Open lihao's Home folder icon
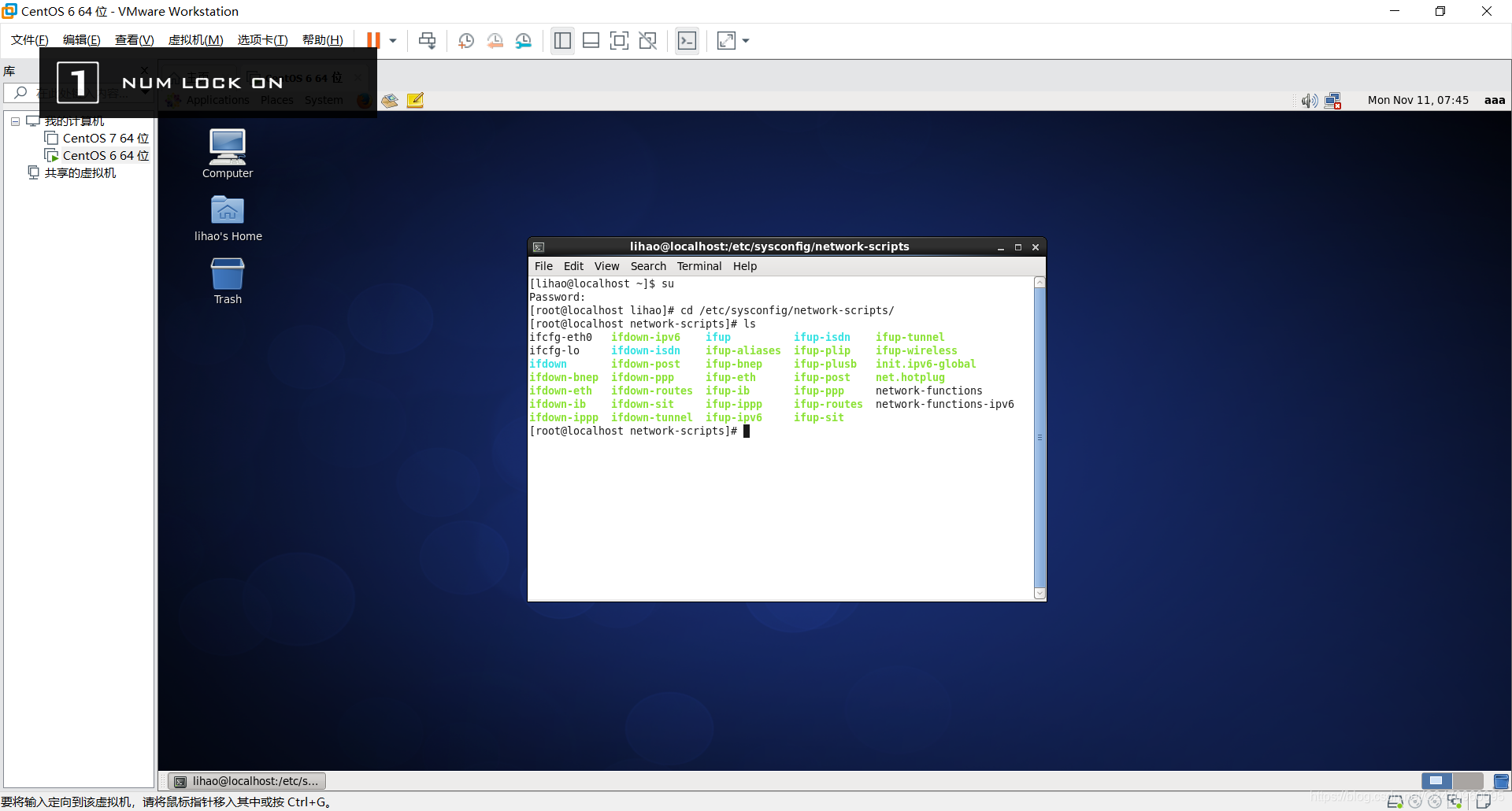The width and height of the screenshot is (1512, 811). pyautogui.click(x=228, y=218)
